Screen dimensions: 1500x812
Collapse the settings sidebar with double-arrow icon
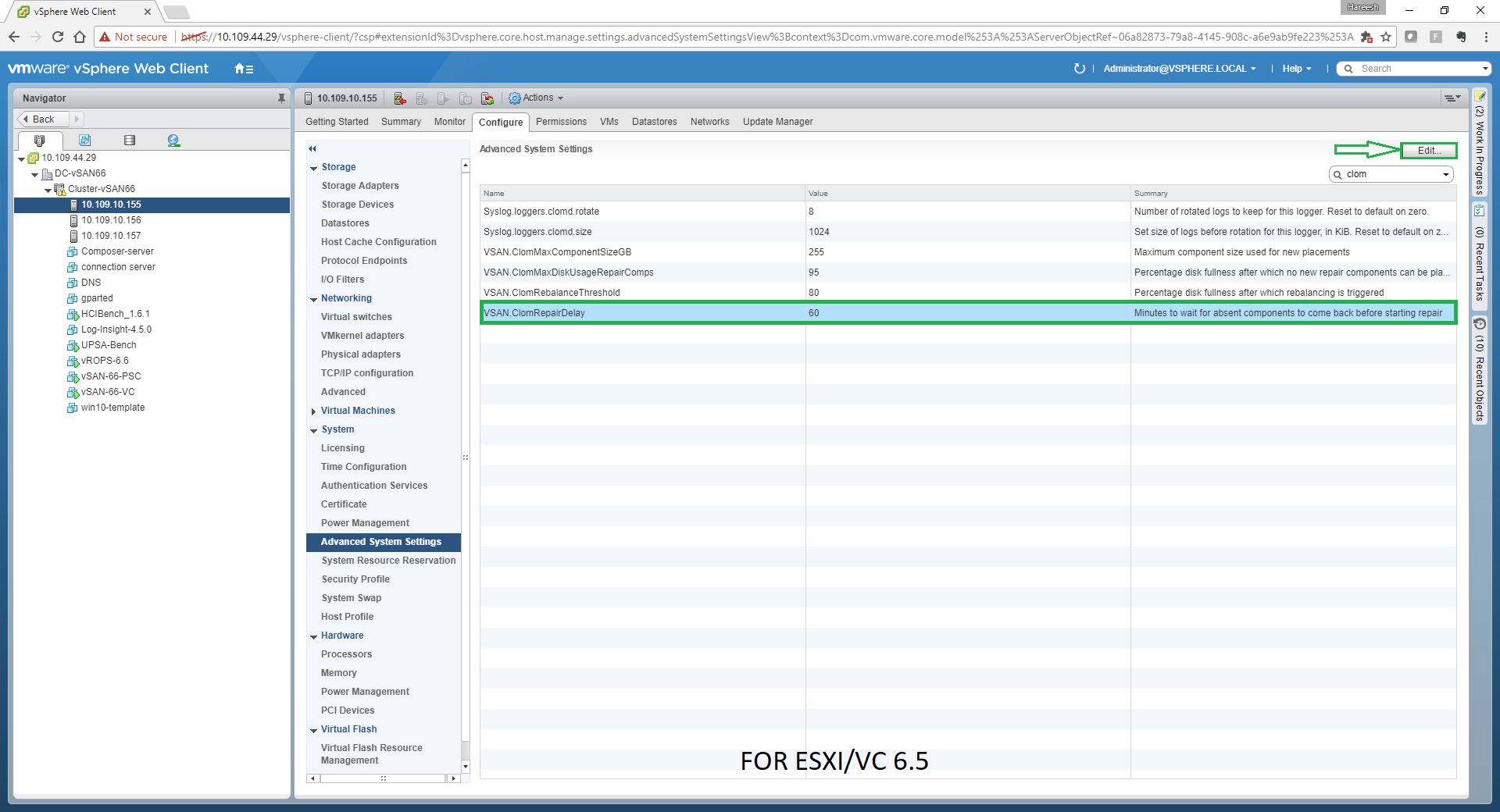pyautogui.click(x=312, y=148)
